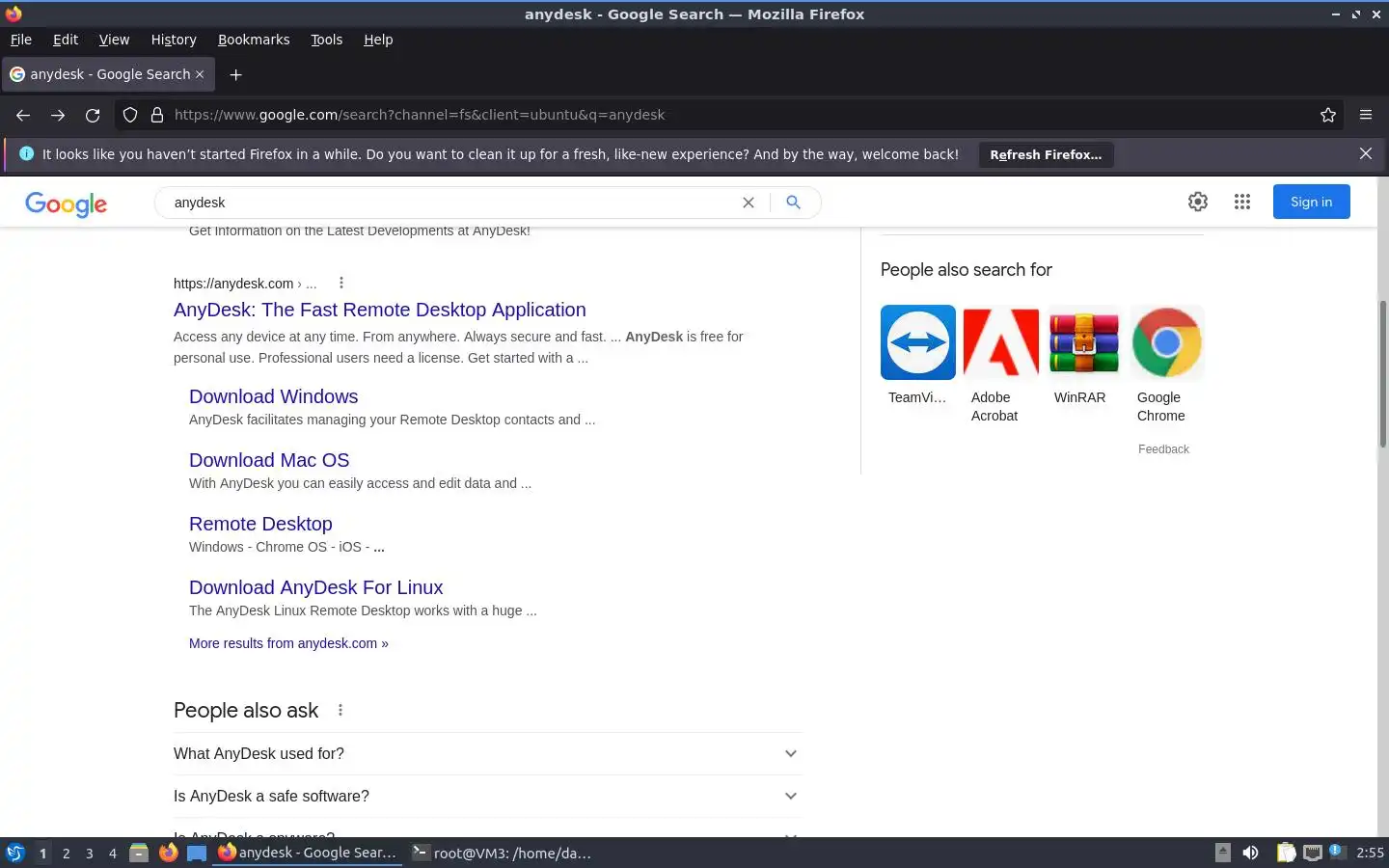Click the forward navigation arrow
This screenshot has width=1389, height=868.
point(58,115)
